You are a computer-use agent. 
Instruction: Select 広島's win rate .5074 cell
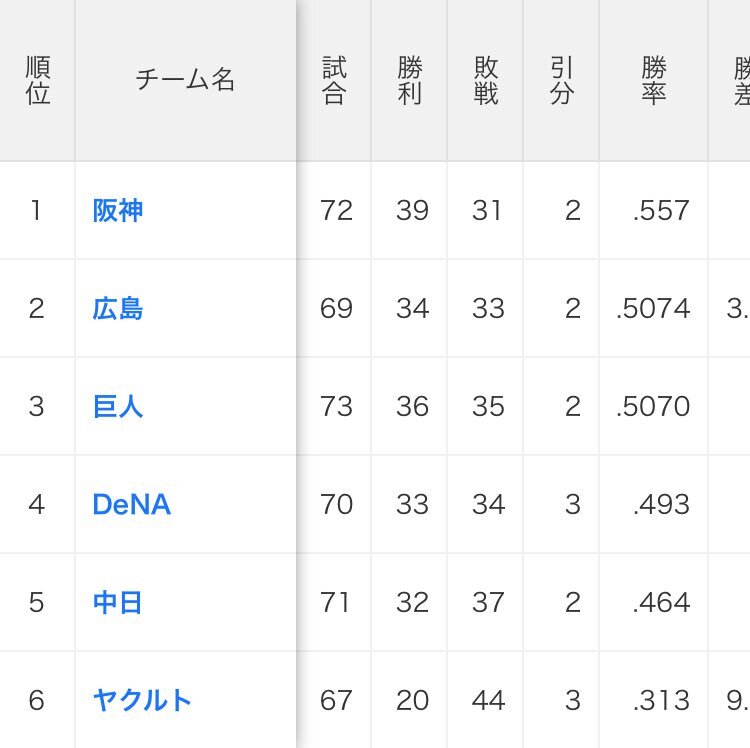[654, 308]
